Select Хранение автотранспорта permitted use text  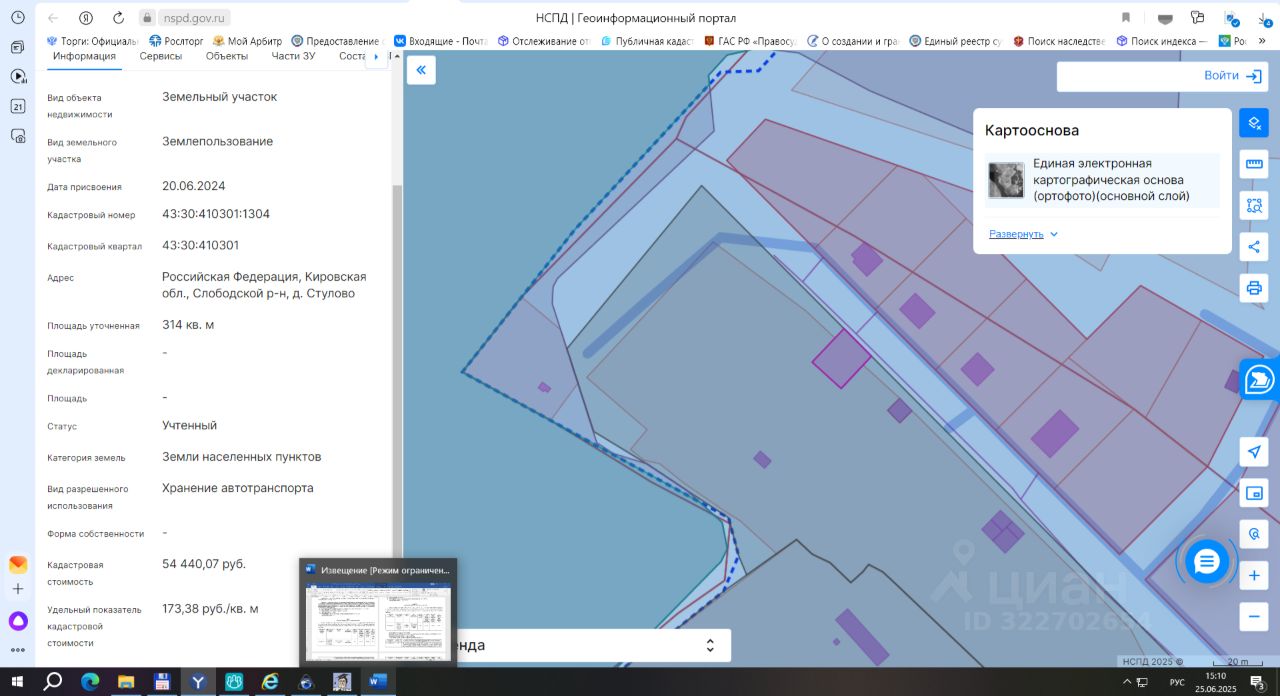[x=238, y=488]
